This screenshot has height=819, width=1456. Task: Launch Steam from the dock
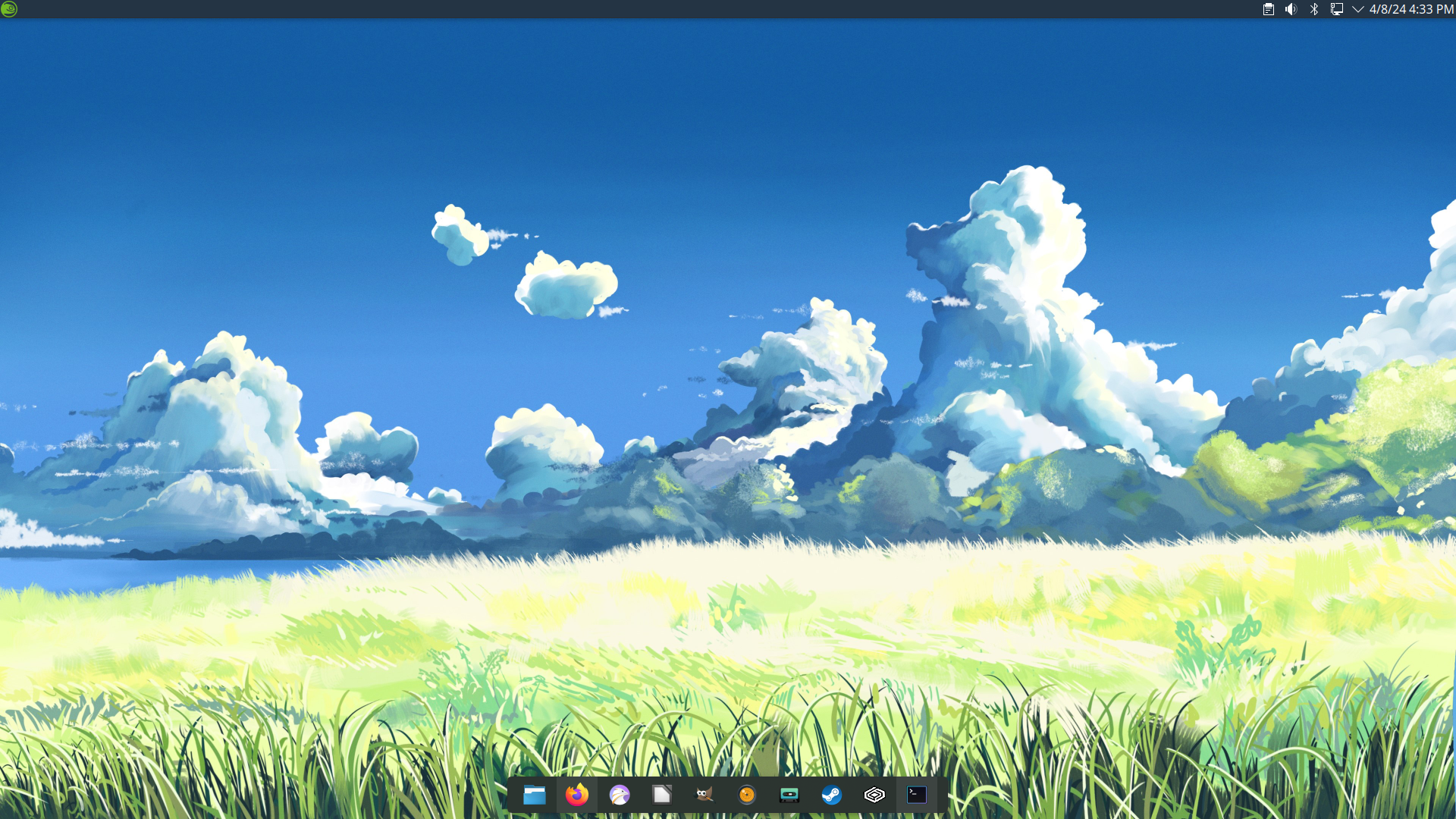(832, 795)
